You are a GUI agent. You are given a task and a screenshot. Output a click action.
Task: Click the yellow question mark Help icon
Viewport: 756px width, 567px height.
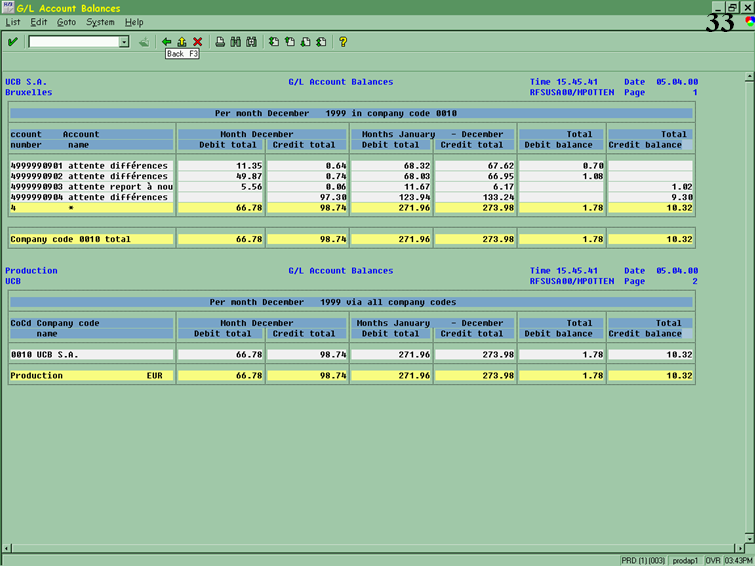[x=343, y=42]
